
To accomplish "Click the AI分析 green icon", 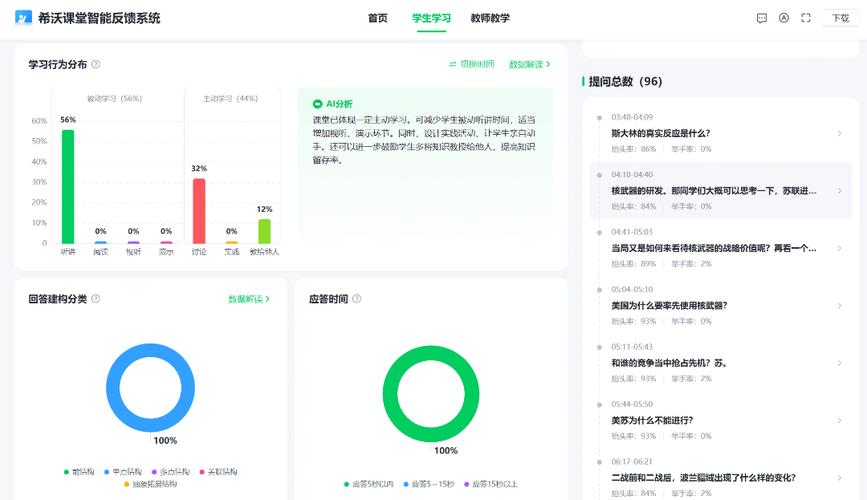I will [317, 103].
